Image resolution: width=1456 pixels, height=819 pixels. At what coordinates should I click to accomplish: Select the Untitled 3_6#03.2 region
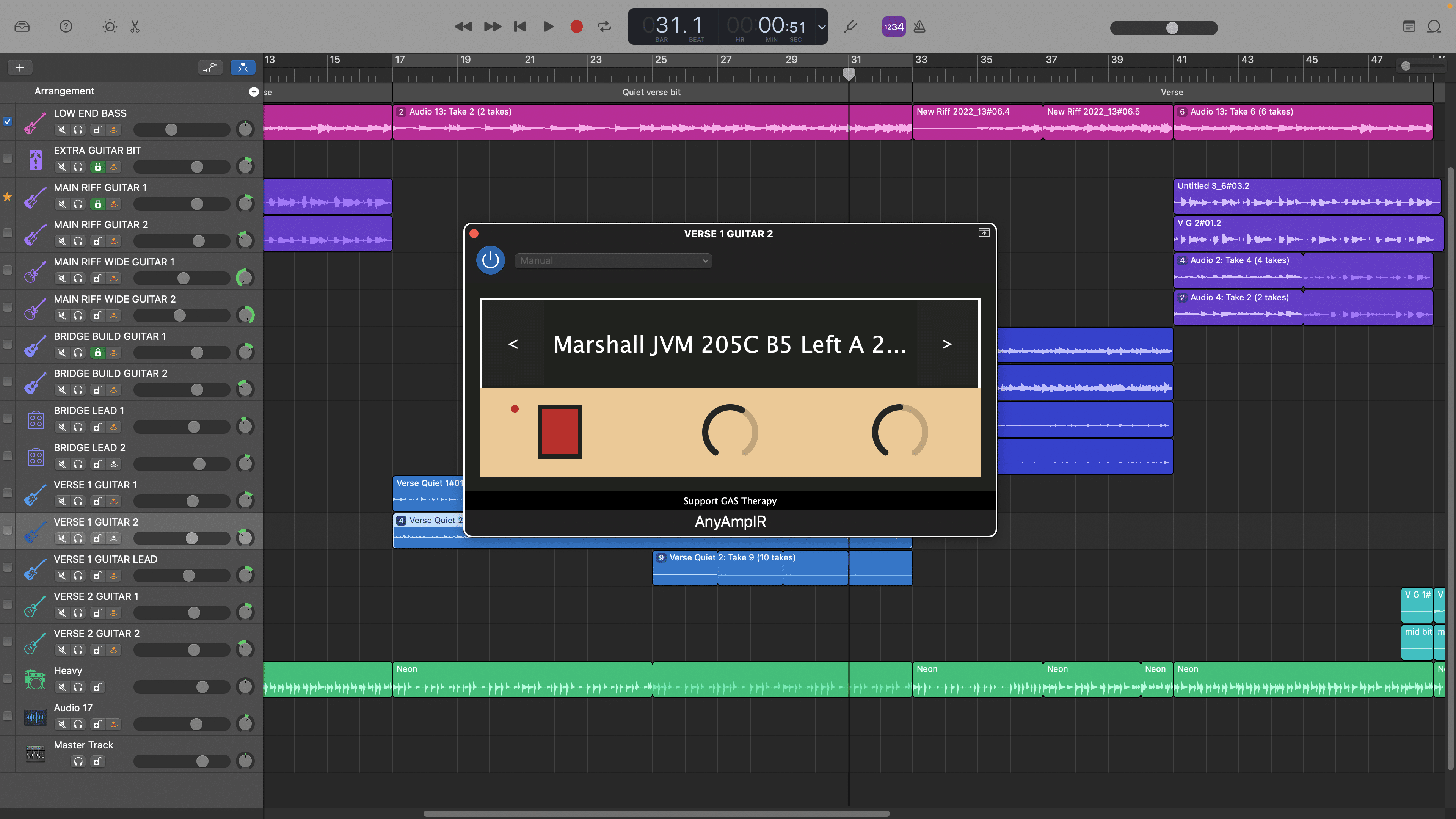[x=1307, y=196]
